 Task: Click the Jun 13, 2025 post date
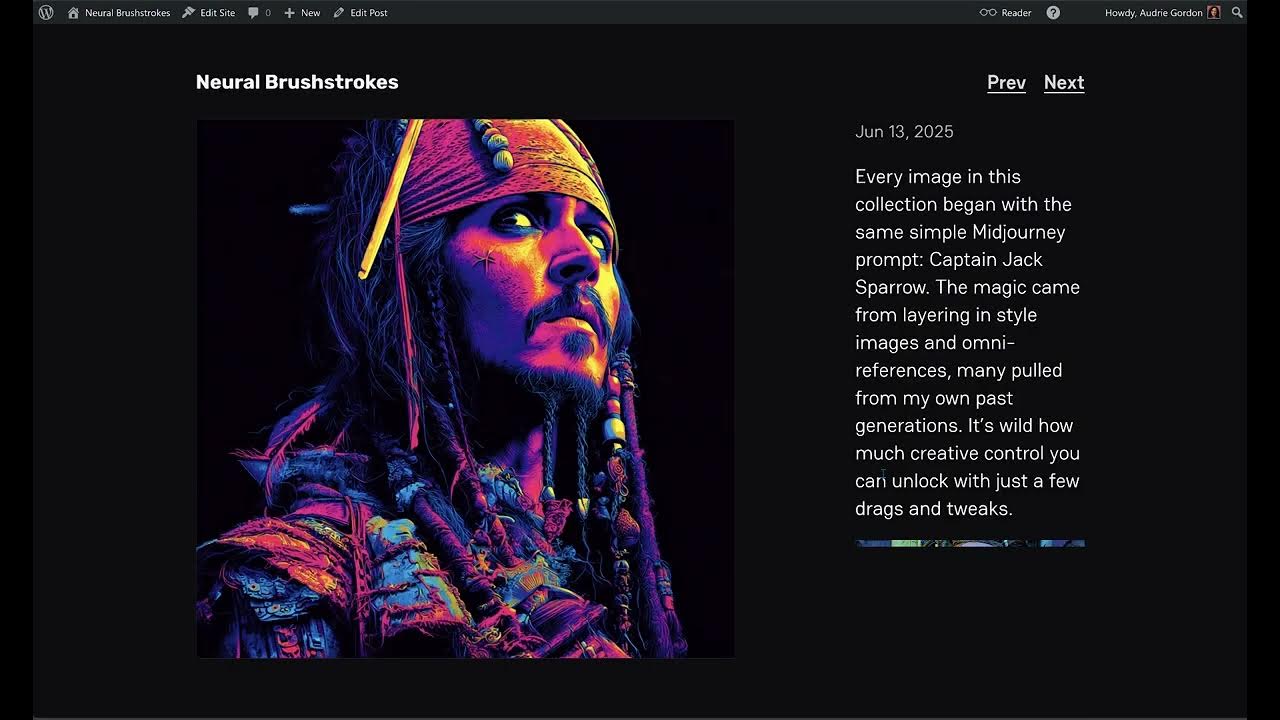[x=904, y=132]
